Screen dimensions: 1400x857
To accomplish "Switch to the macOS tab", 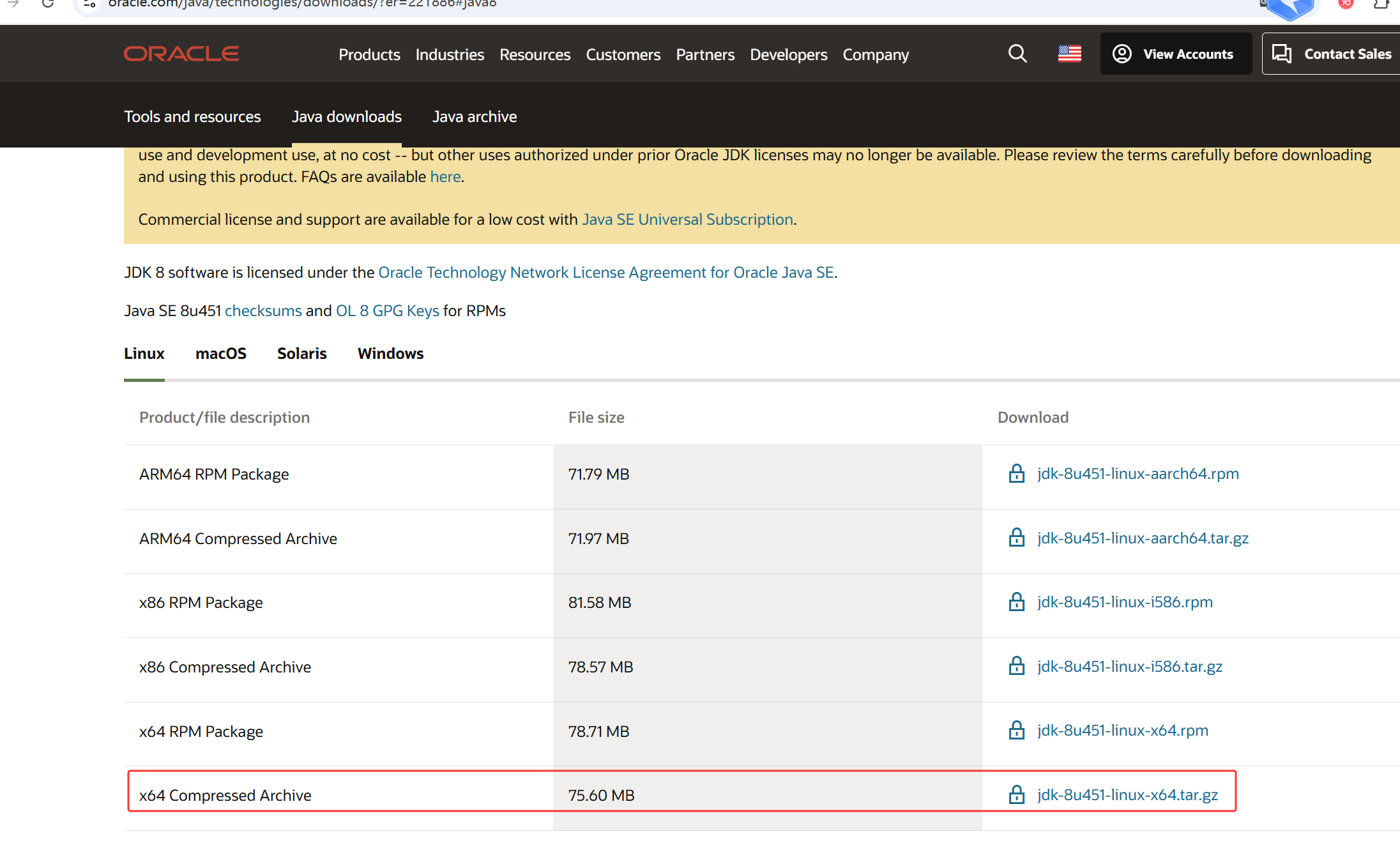I will pyautogui.click(x=220, y=354).
